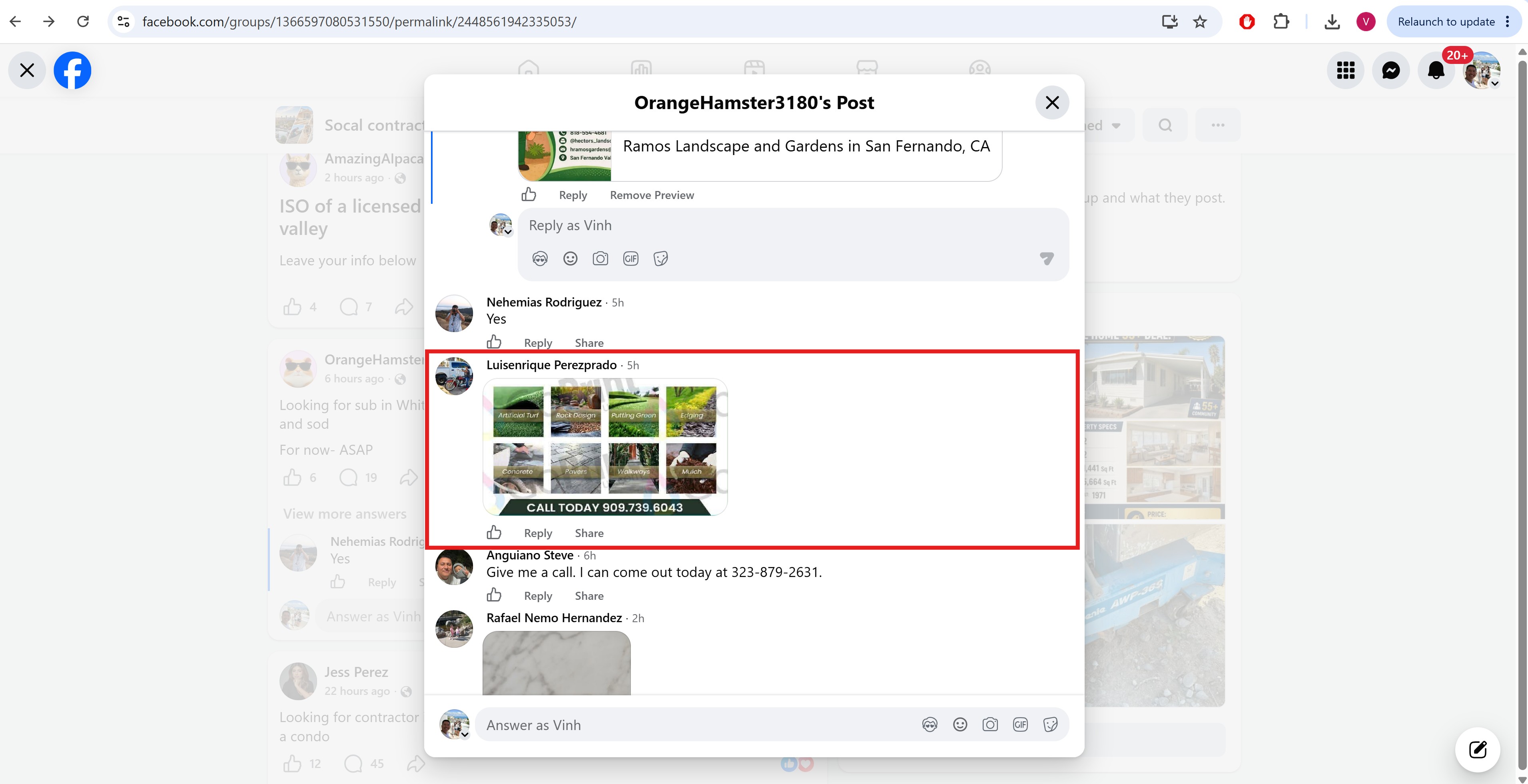Open Nehemias Rodriguez profile name
Viewport: 1528px width, 784px height.
544,302
